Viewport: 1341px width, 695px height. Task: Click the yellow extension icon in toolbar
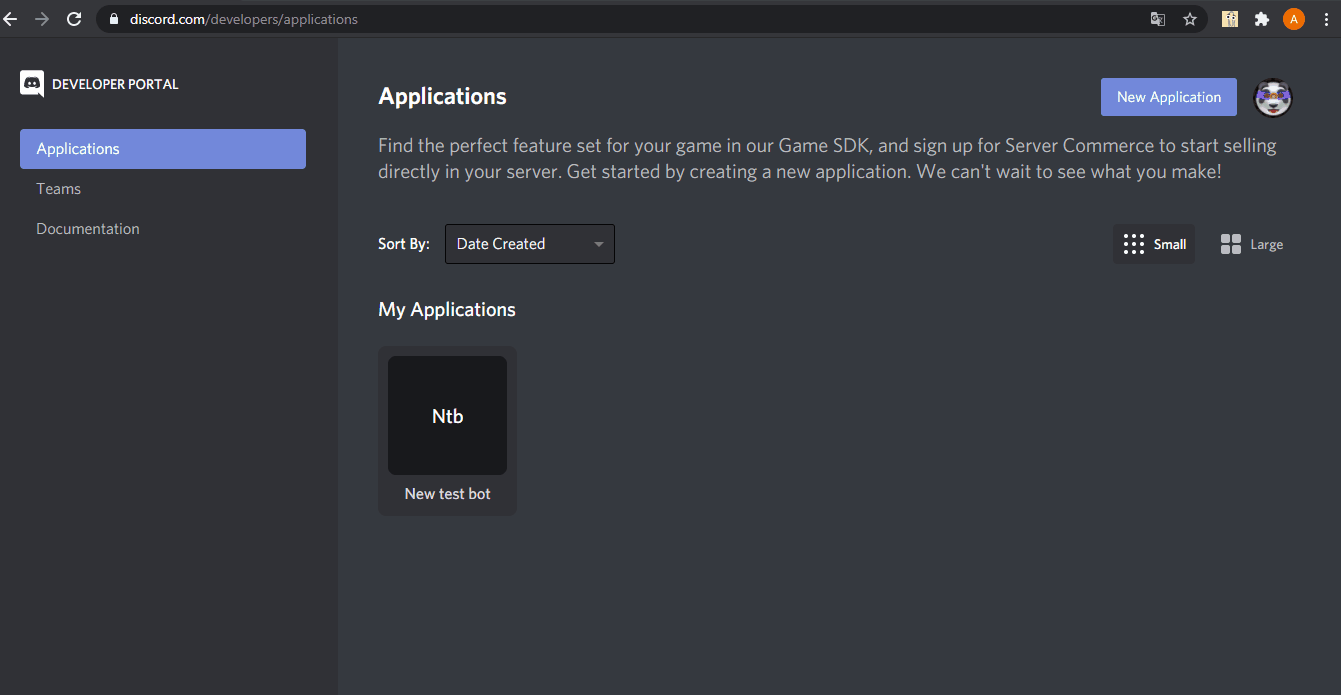[1230, 19]
